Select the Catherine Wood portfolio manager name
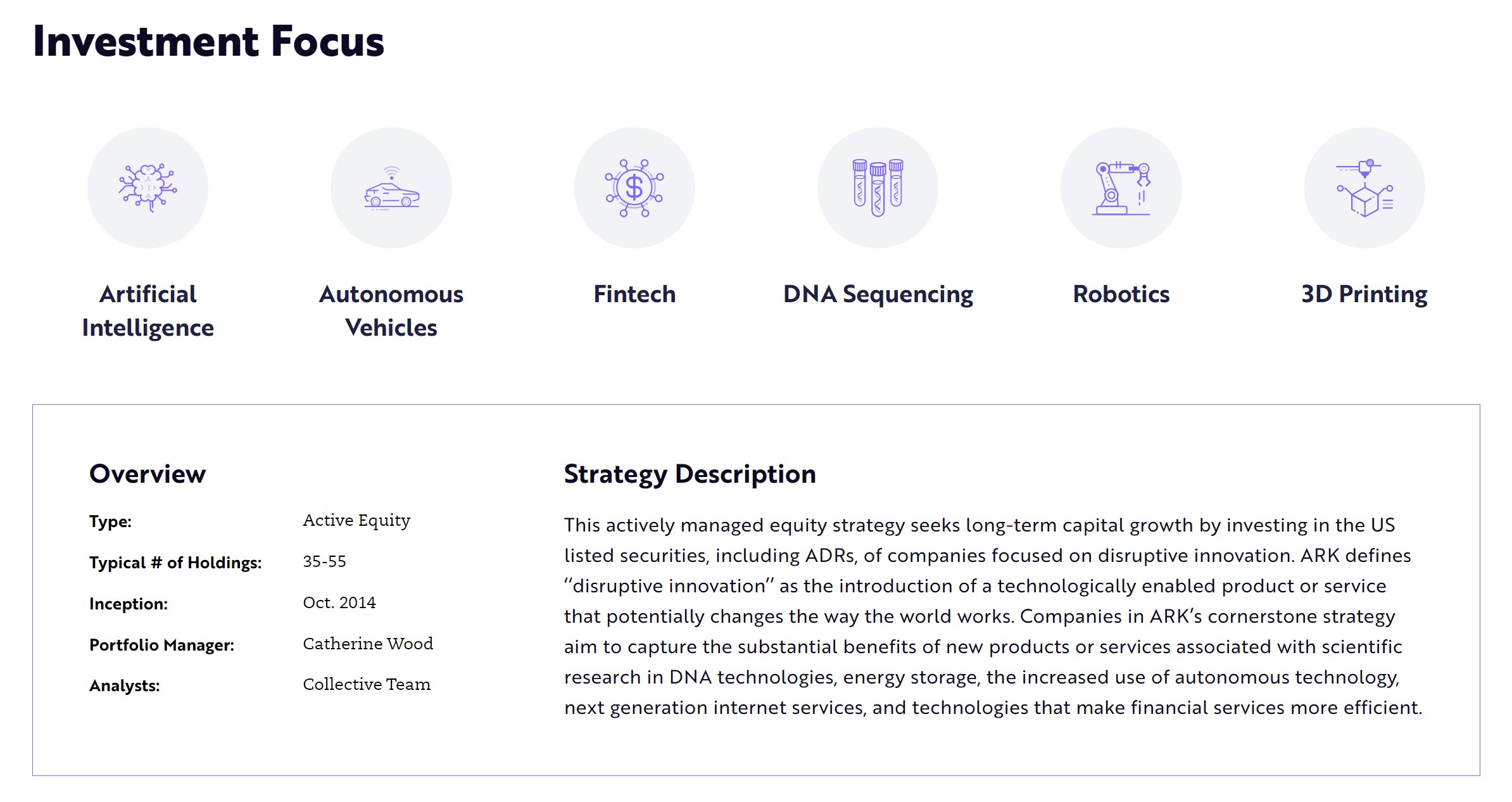Image resolution: width=1512 pixels, height=802 pixels. point(368,644)
